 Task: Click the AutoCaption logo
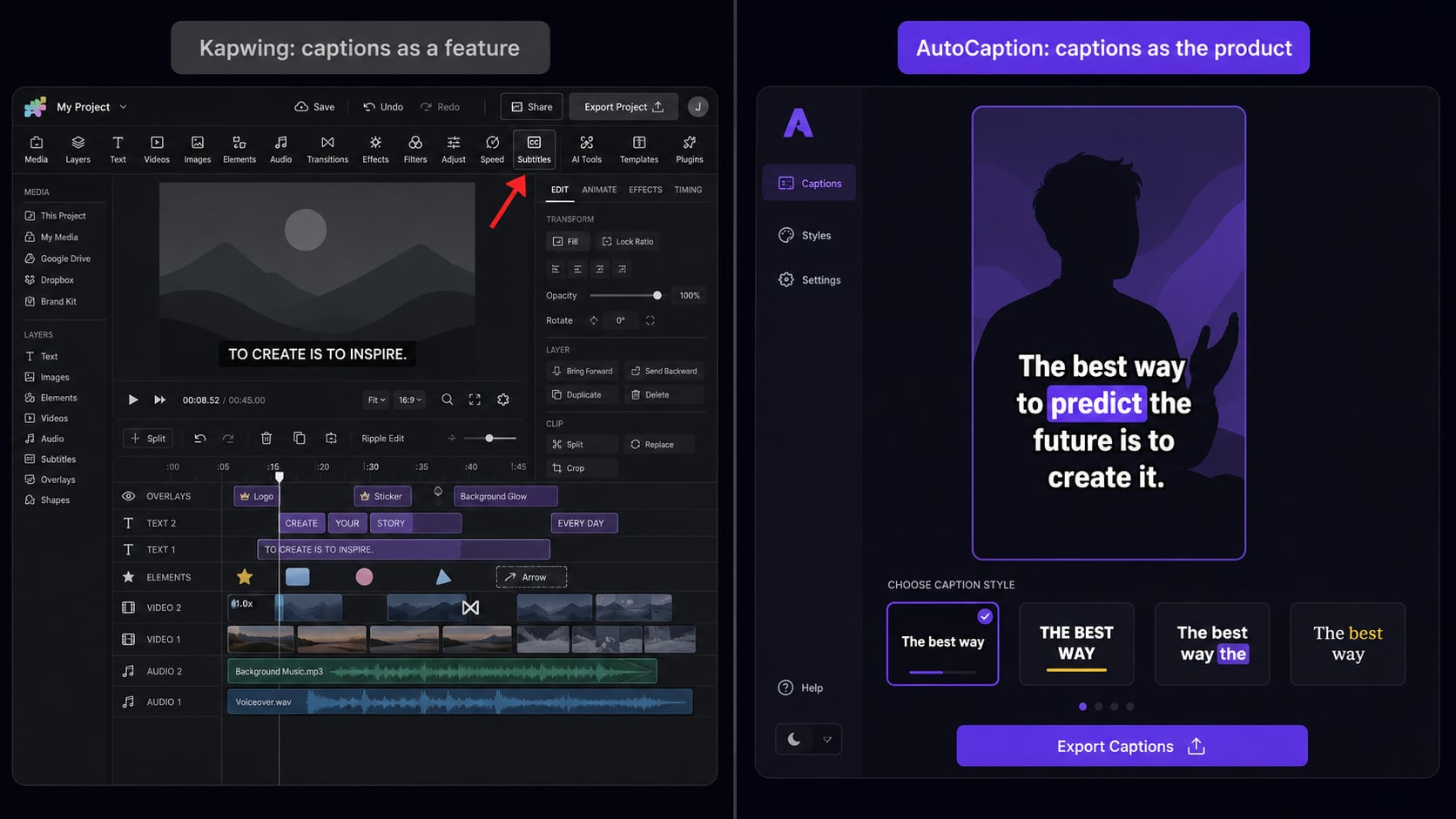click(798, 123)
